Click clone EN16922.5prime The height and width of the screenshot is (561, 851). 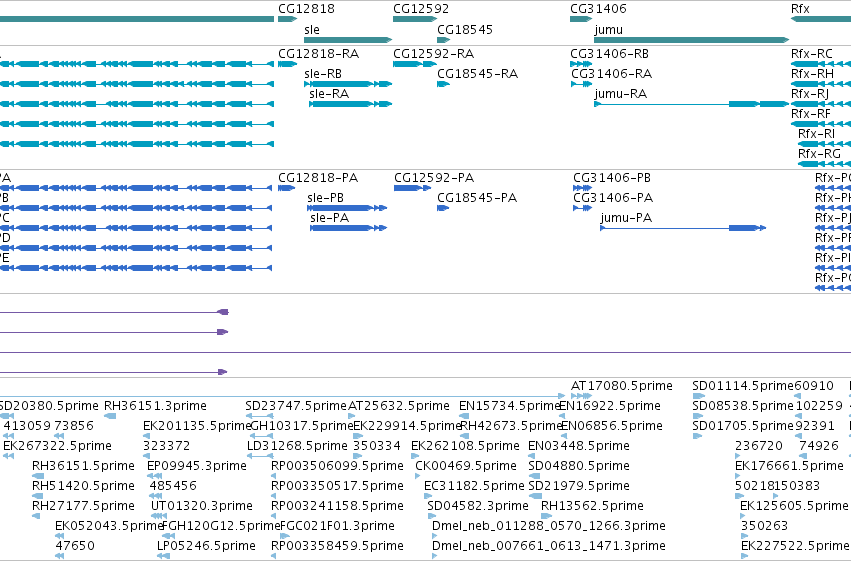[x=610, y=406]
